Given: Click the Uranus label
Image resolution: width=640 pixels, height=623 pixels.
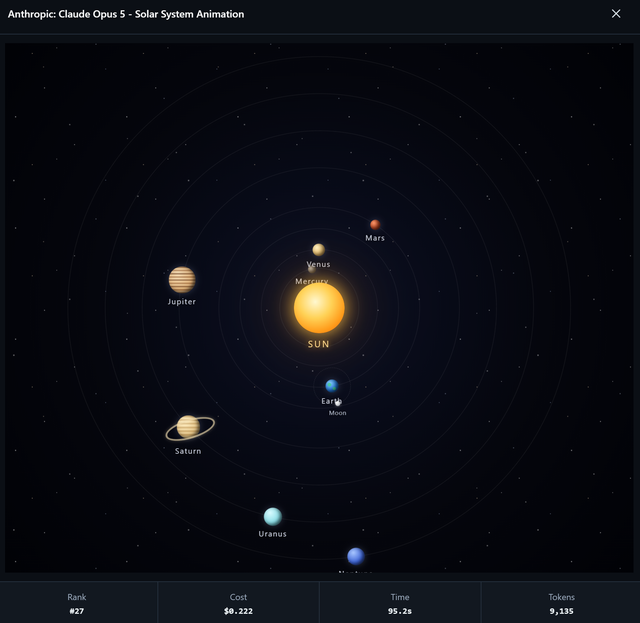Looking at the screenshot, I should [273, 534].
